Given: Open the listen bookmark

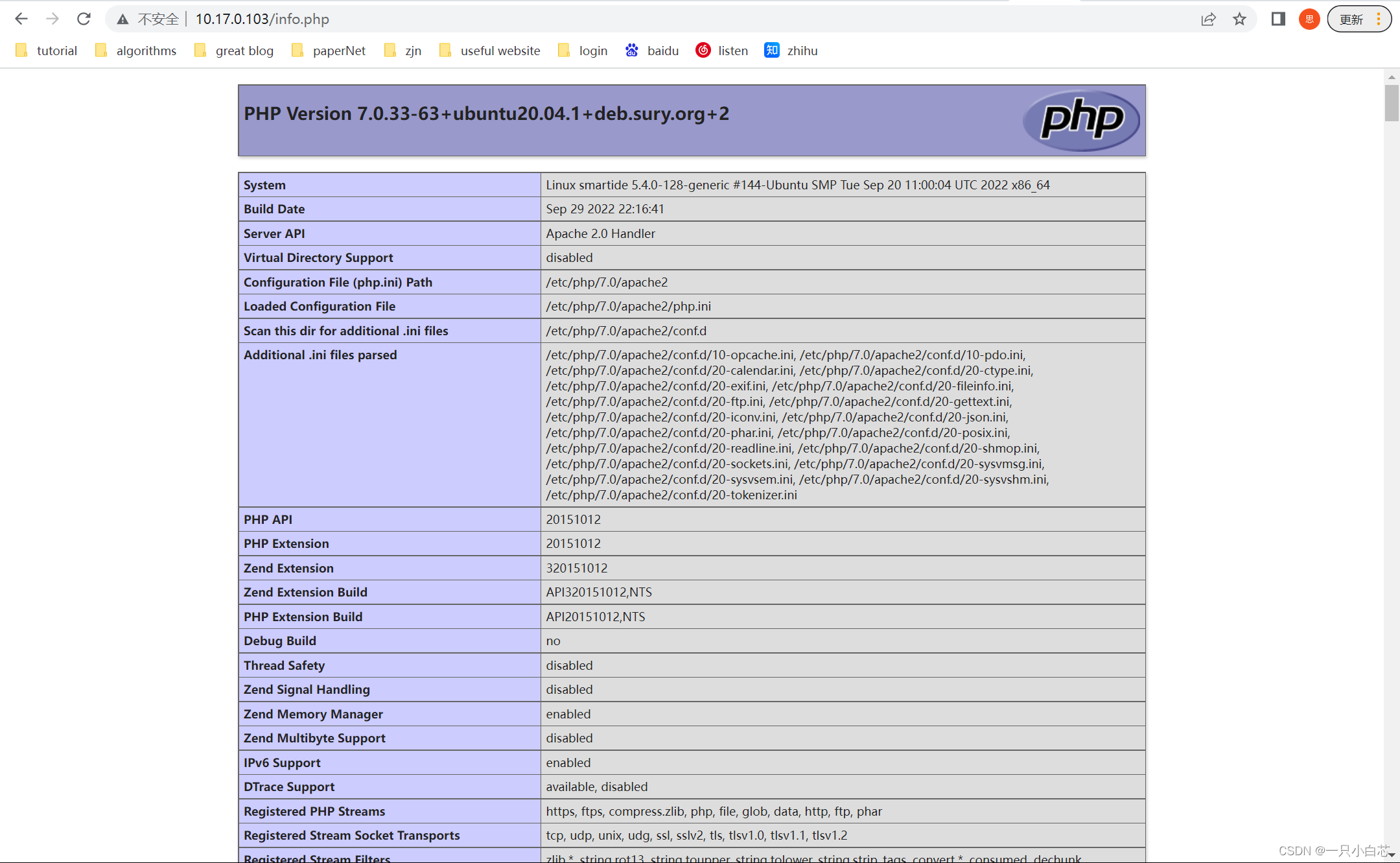Looking at the screenshot, I should [x=721, y=51].
